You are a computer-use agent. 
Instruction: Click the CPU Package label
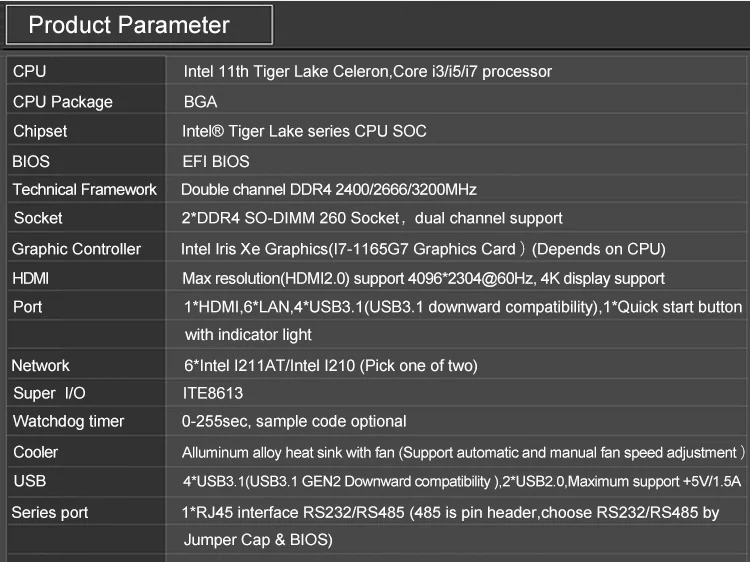click(63, 102)
